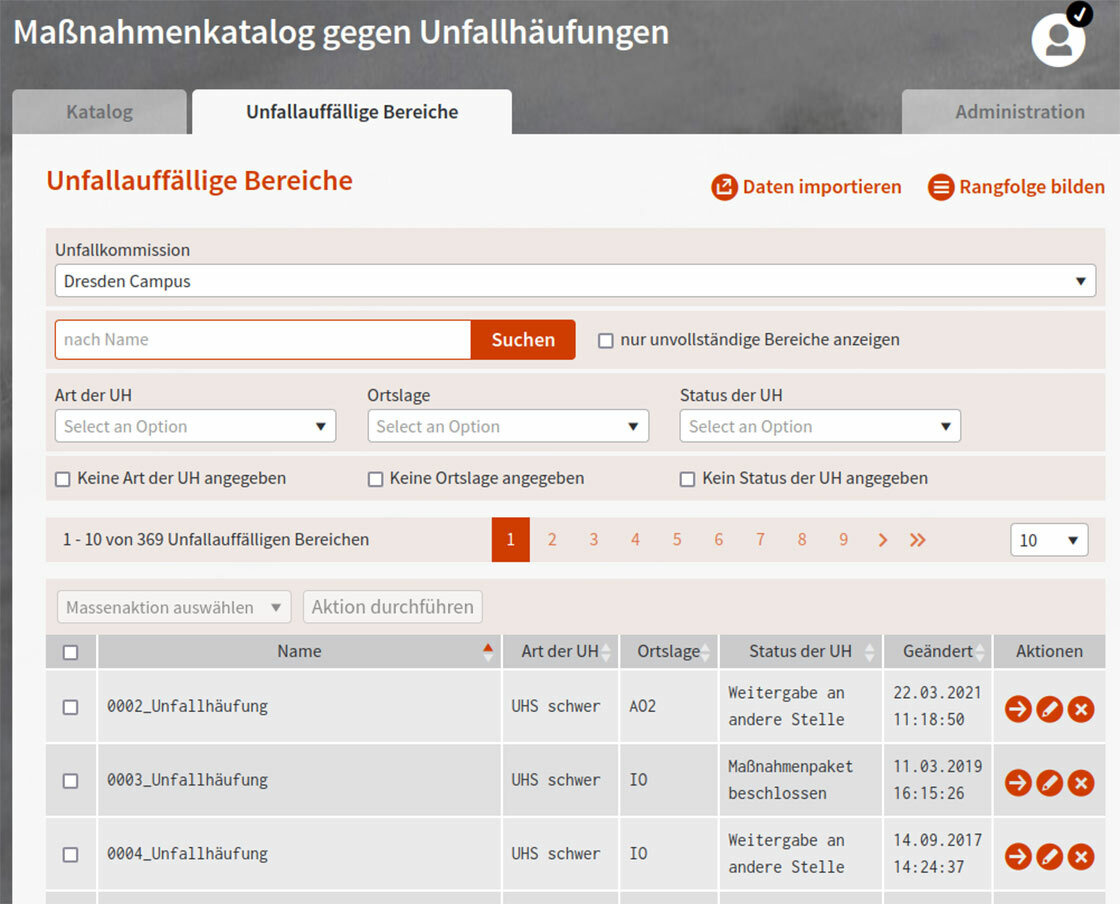Check Keine Art der UH angegeben
This screenshot has width=1120, height=904.
[x=62, y=478]
